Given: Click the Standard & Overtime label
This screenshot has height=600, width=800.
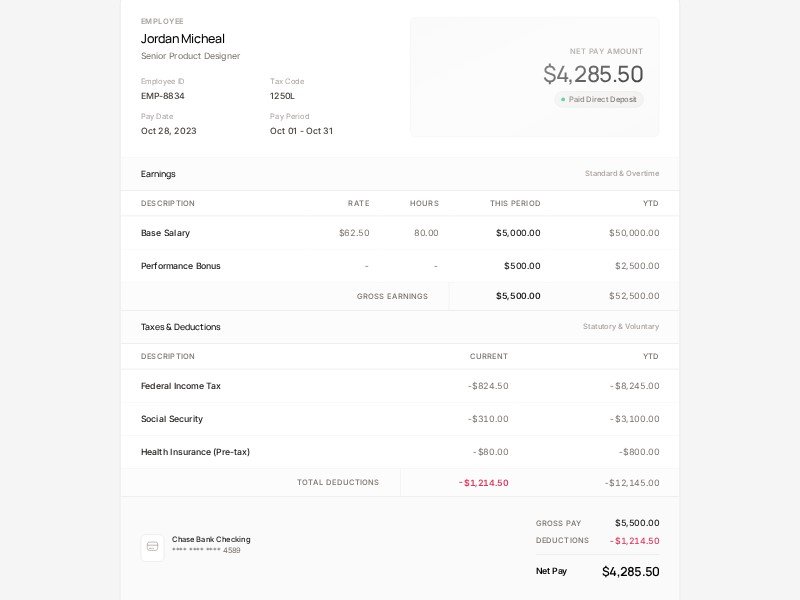Looking at the screenshot, I should coord(621,173).
